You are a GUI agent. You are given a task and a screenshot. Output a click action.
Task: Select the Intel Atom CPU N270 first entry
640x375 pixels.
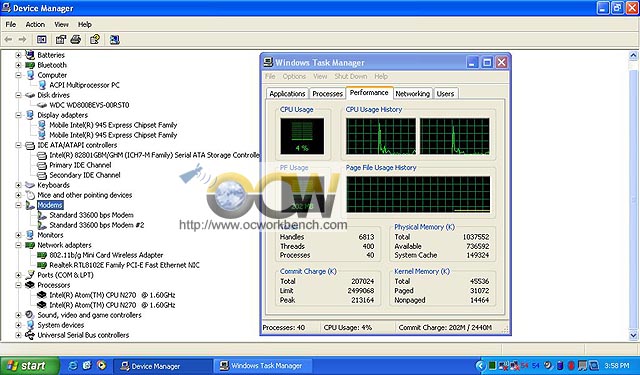[x=112, y=295]
